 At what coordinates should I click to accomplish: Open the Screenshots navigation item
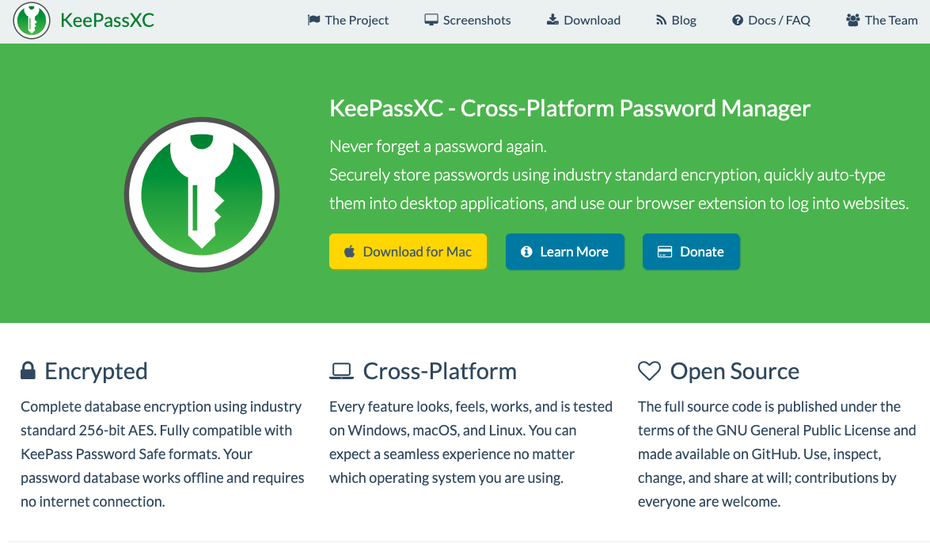477,20
